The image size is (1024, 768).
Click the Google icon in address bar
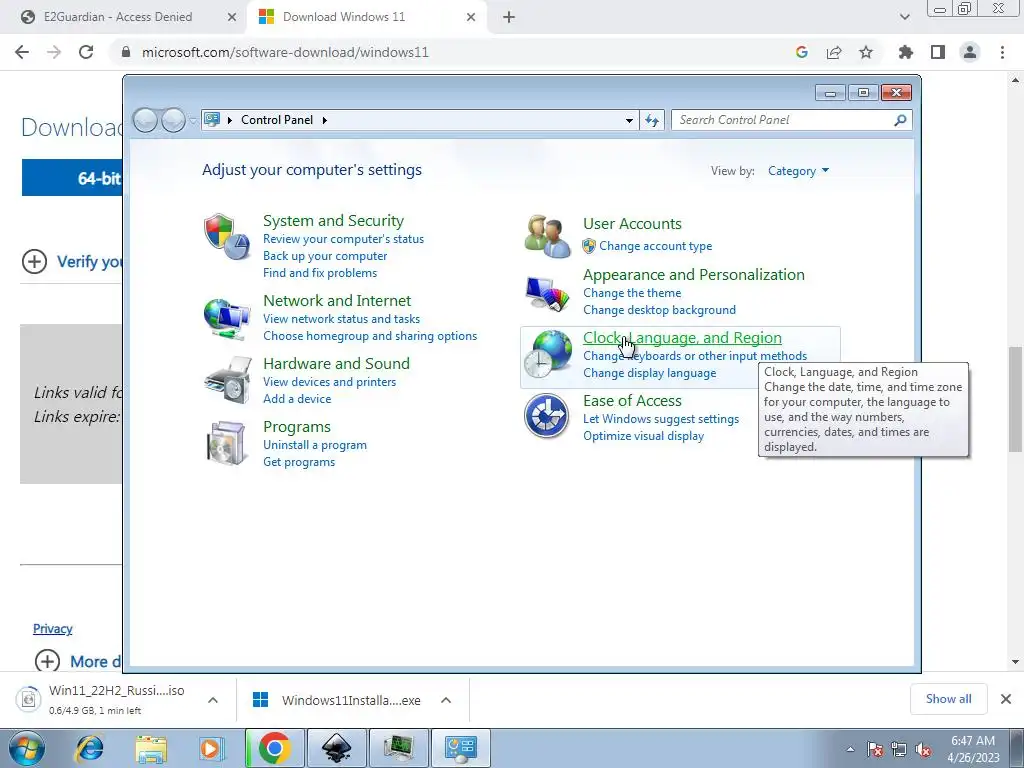pyautogui.click(x=802, y=52)
